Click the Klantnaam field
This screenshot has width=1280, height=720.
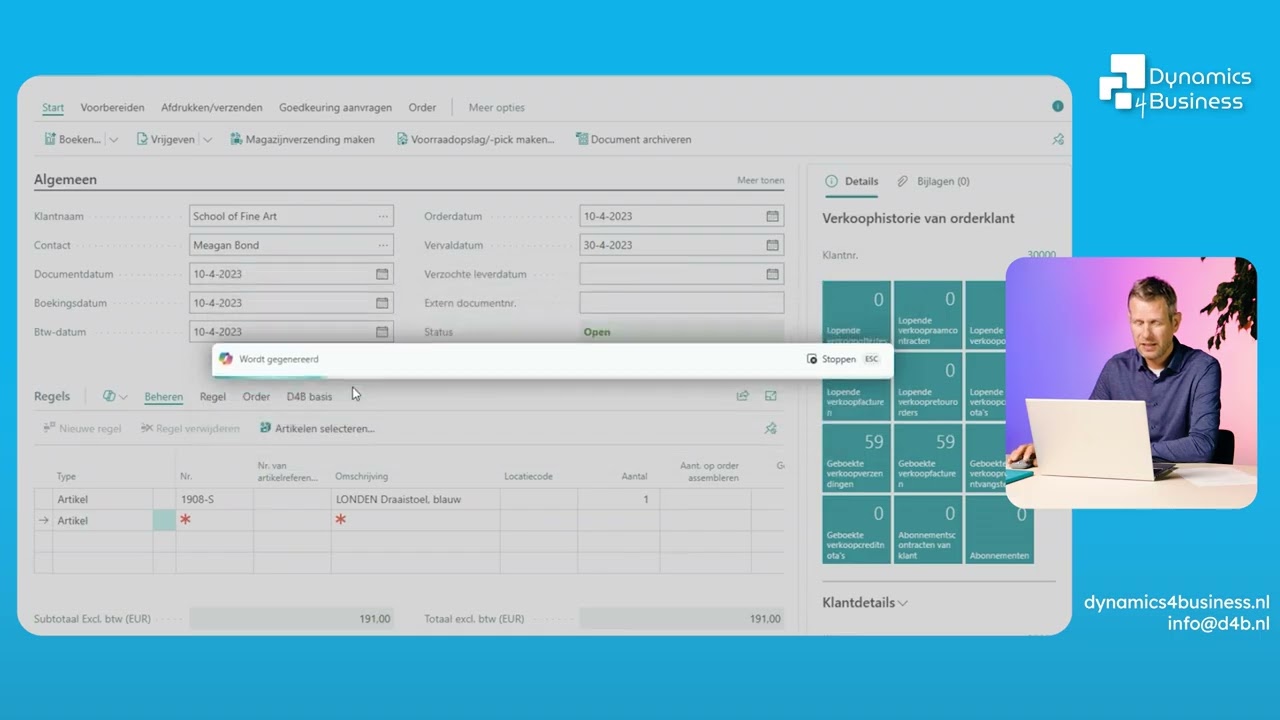point(291,216)
